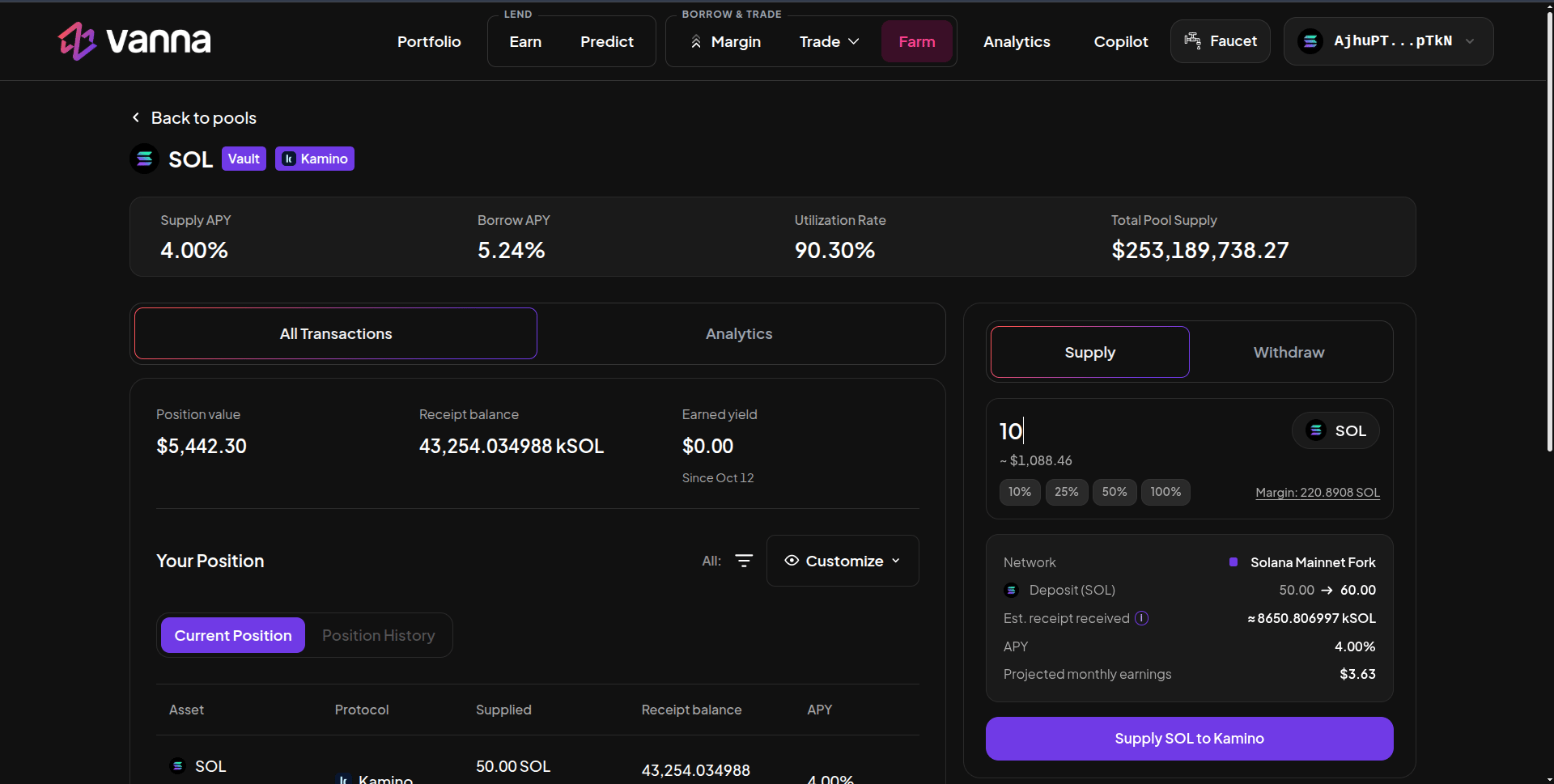This screenshot has width=1554, height=784.
Task: Click the purple network dot beside Solana Mainnet Fork
Action: 1233,562
